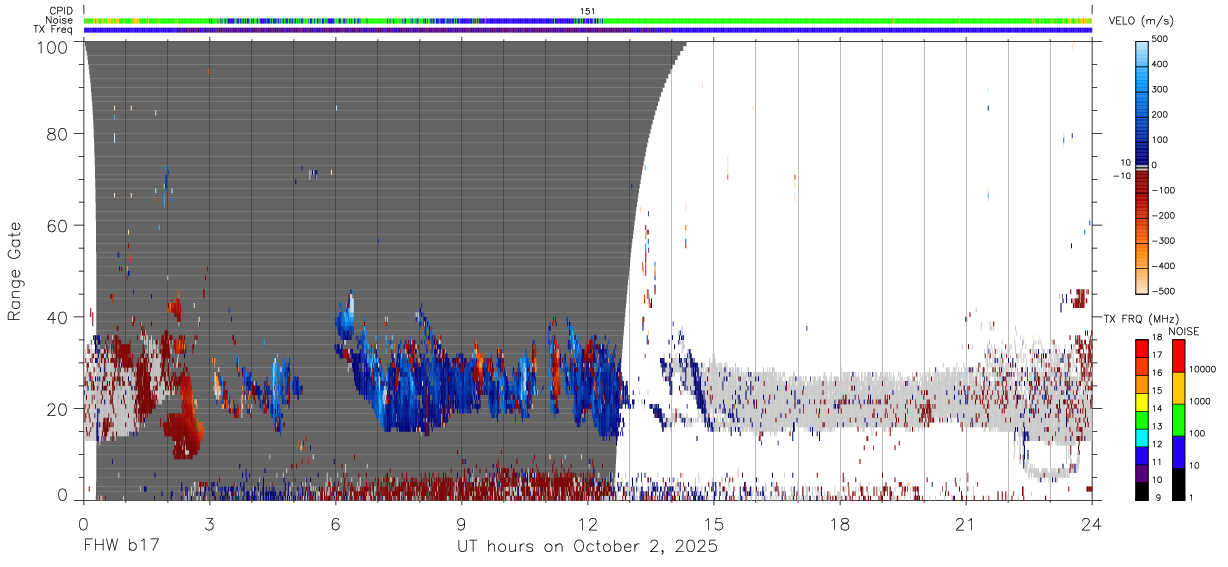Click the TX Freq row label
This screenshot has width=1228, height=567.
(x=54, y=30)
